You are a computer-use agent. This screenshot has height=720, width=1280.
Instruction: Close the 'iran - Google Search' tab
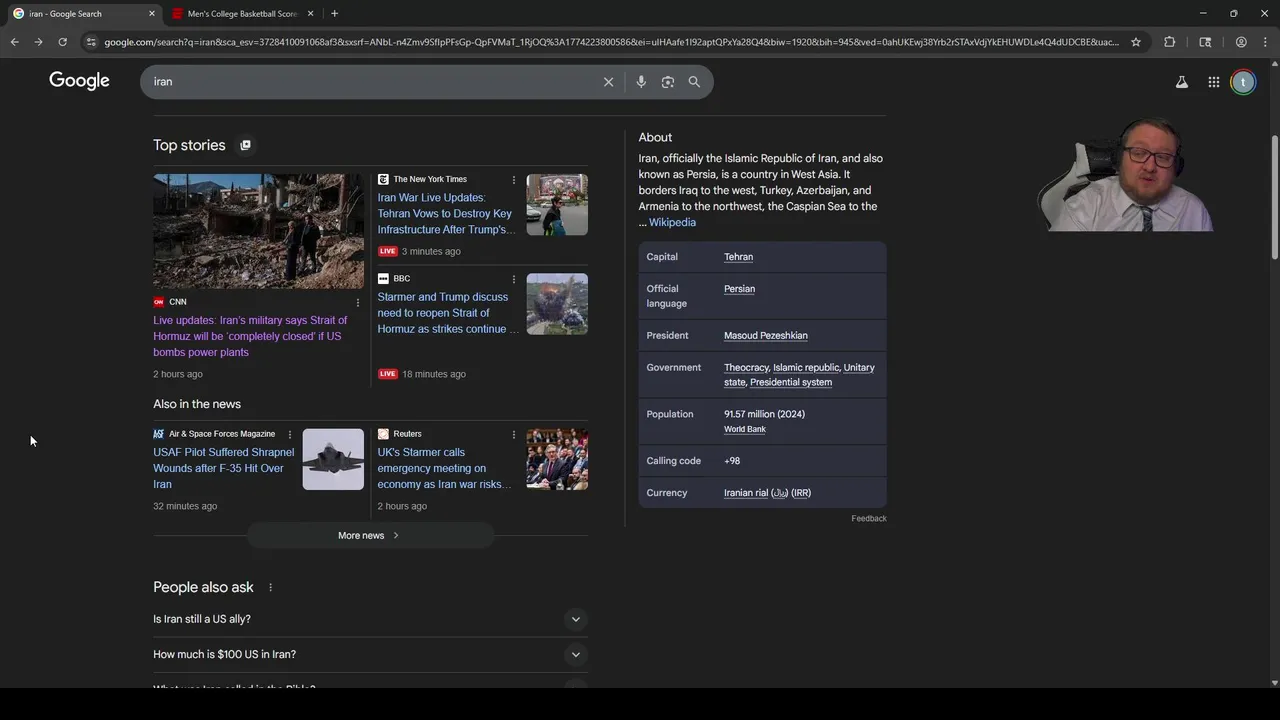point(152,14)
